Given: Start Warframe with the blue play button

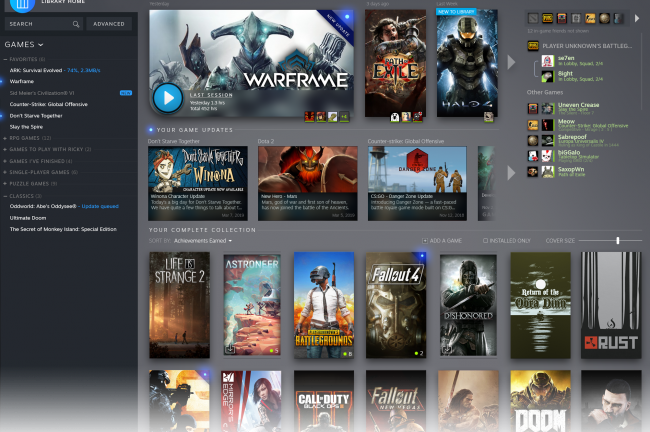Looking at the screenshot, I should click(x=168, y=98).
